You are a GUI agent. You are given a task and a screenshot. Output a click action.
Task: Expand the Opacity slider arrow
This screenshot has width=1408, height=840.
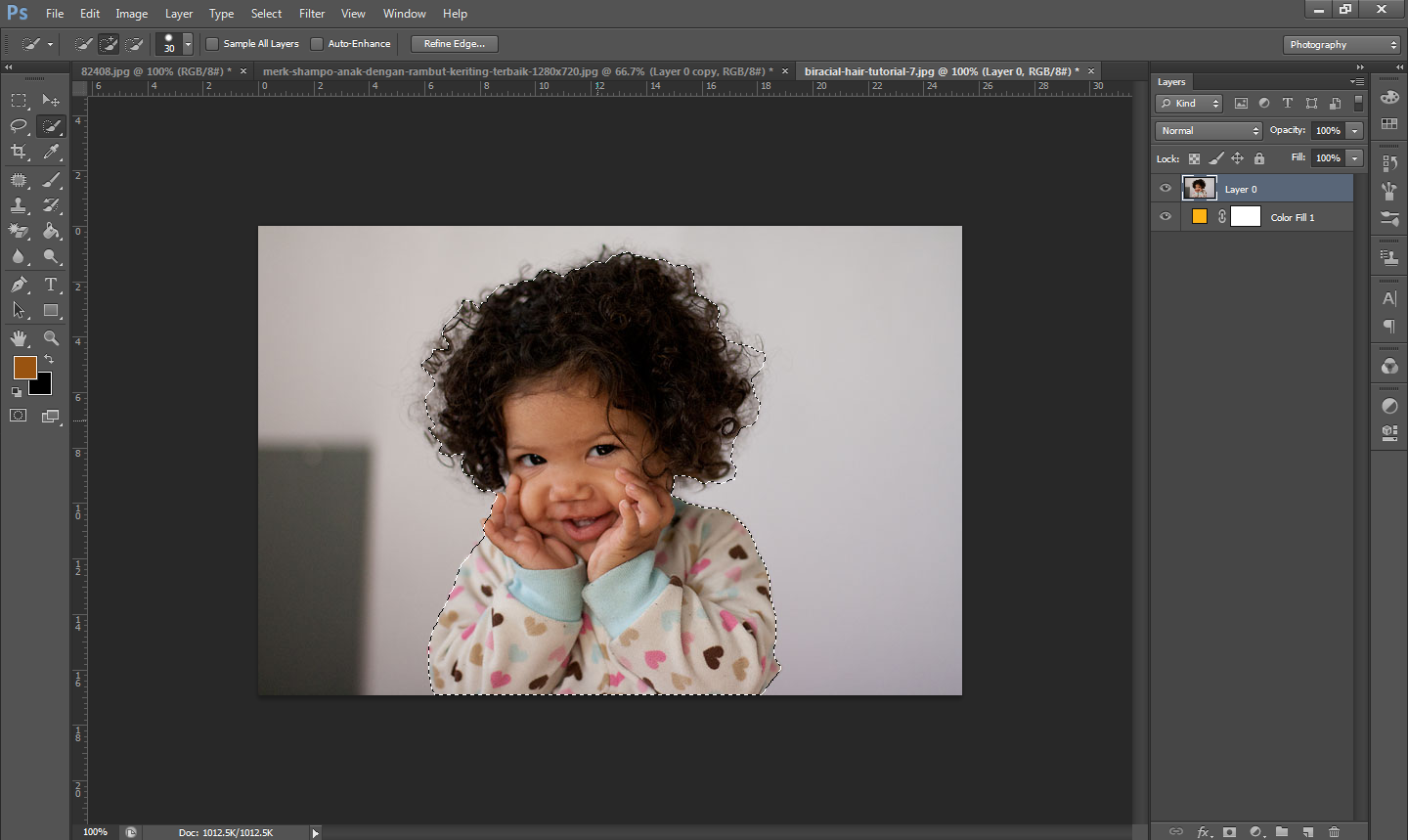point(1355,131)
